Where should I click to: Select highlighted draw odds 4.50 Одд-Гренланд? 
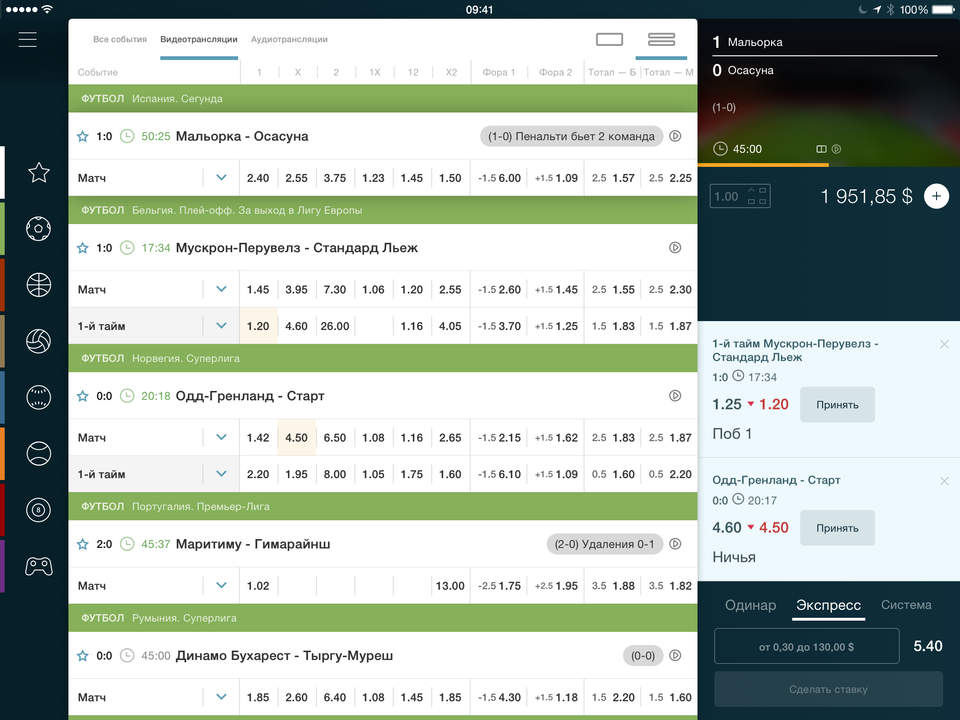[296, 437]
